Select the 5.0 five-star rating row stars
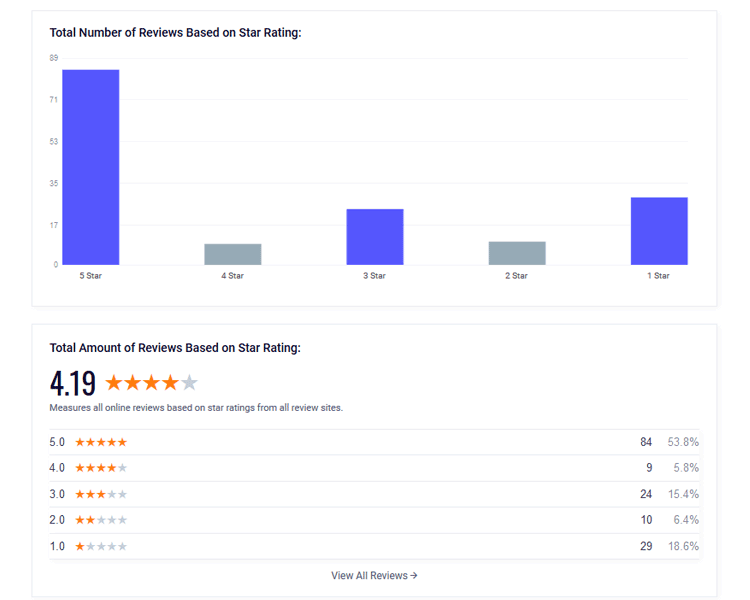750x600 pixels. 101,442
